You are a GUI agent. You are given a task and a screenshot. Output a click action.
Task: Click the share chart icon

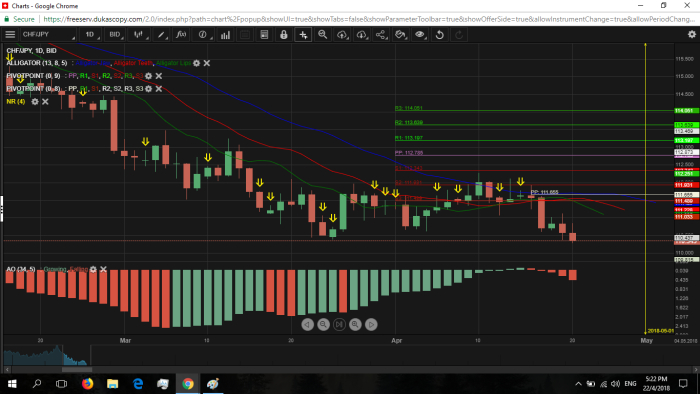click(381, 34)
